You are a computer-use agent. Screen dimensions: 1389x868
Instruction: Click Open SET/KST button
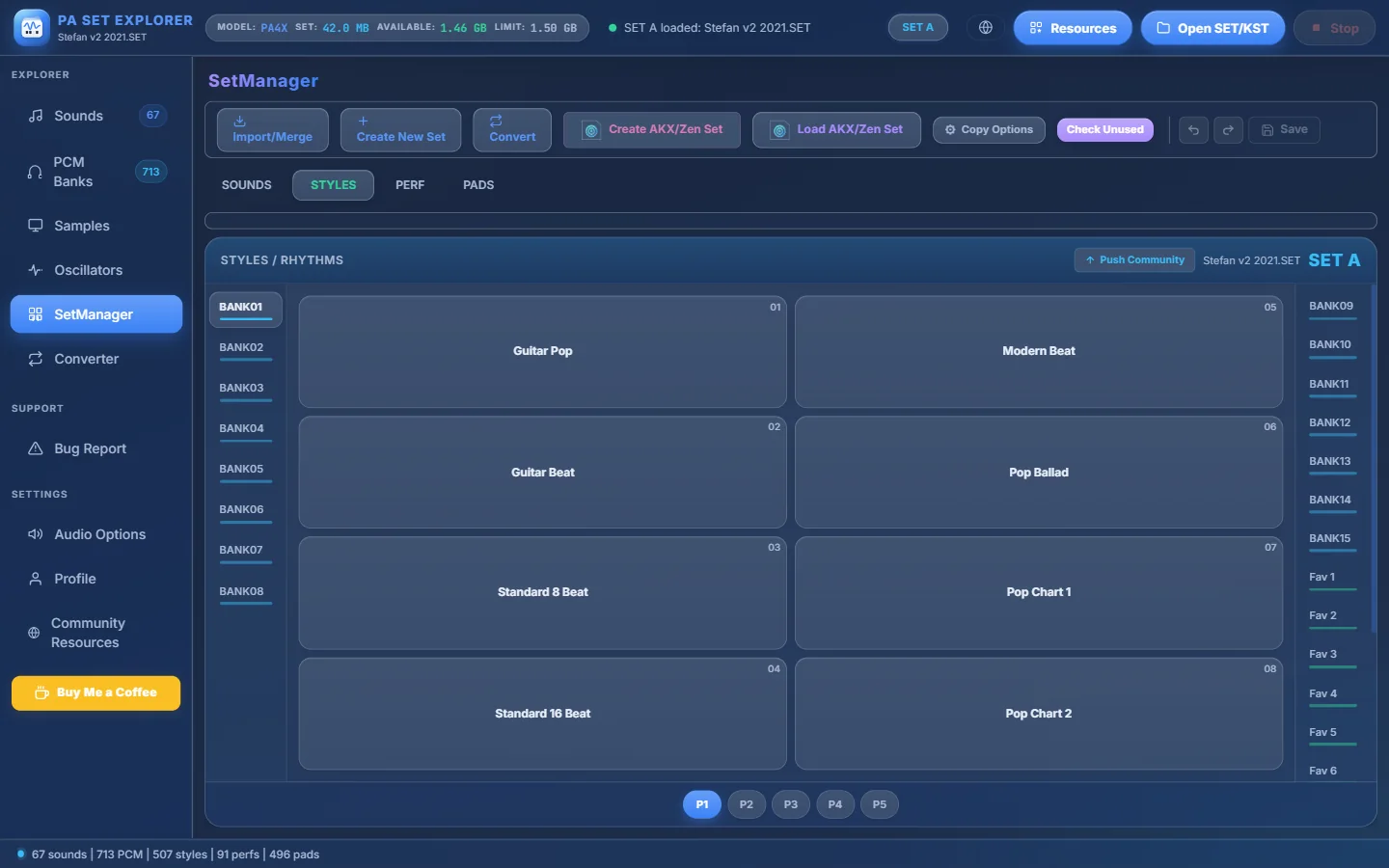point(1212,28)
